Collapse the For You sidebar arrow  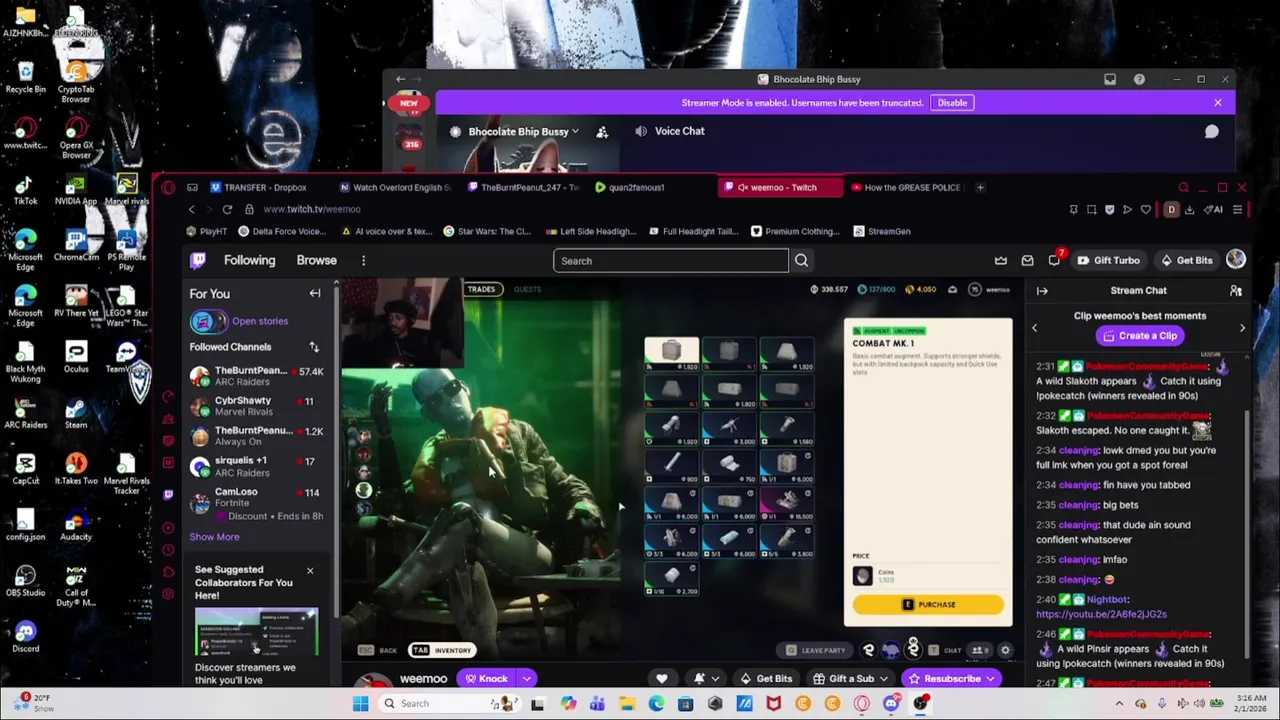(314, 294)
